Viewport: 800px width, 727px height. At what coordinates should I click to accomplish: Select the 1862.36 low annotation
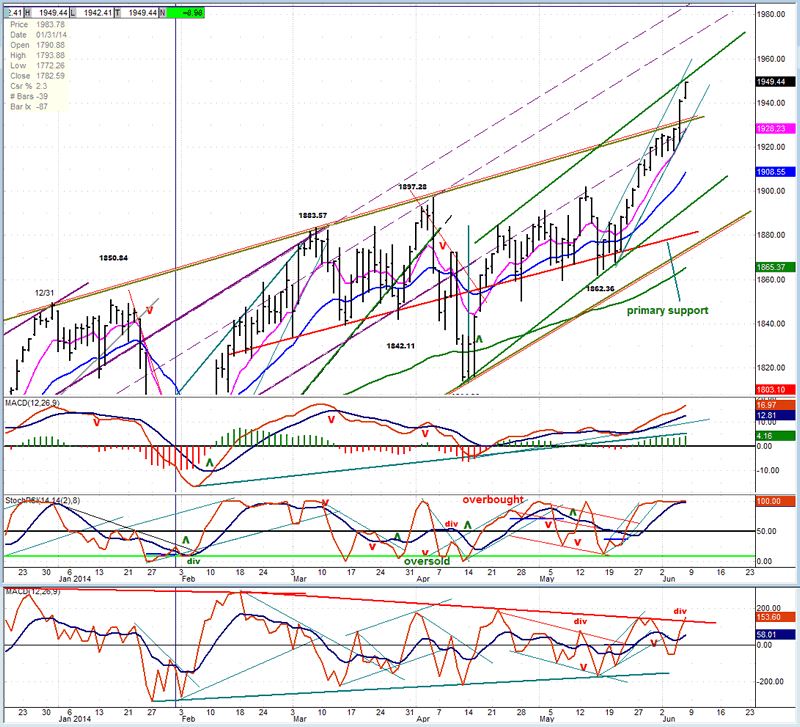pyautogui.click(x=600, y=288)
